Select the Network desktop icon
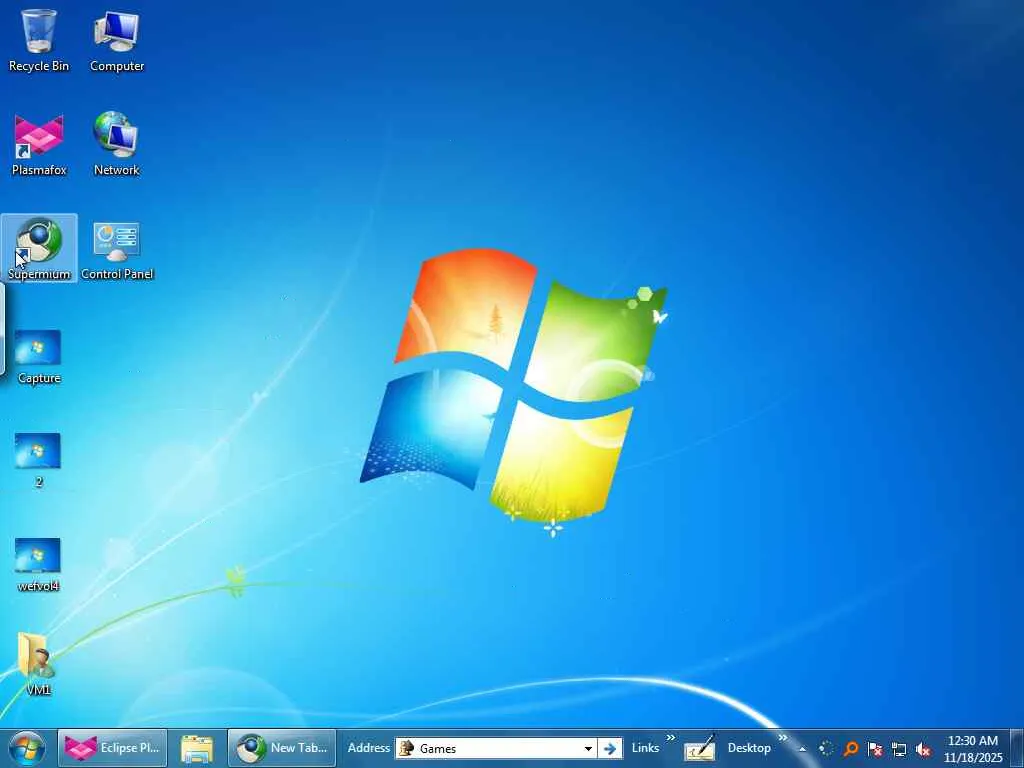 pos(116,145)
